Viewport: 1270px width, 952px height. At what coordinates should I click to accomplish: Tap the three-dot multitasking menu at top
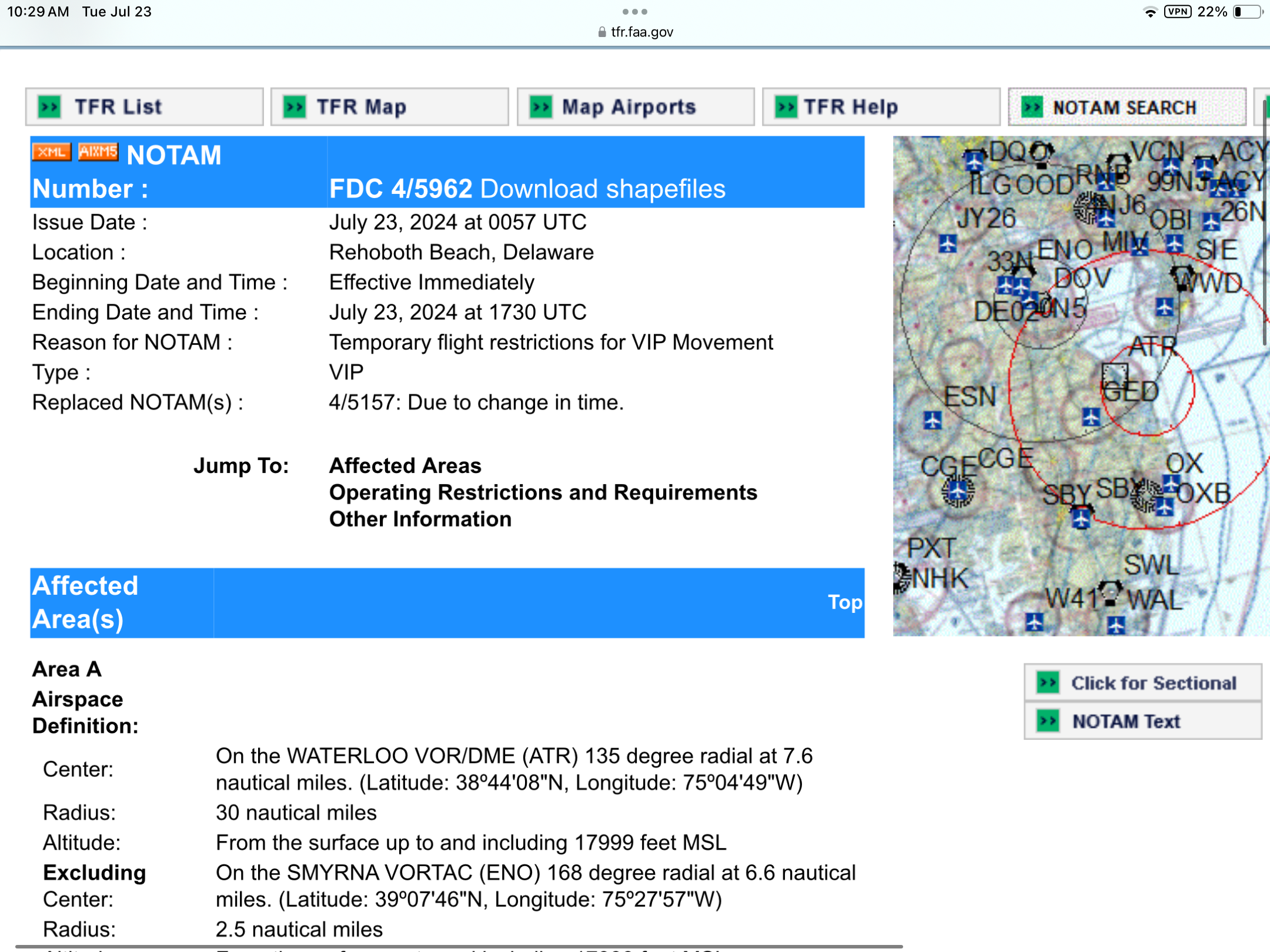[635, 12]
